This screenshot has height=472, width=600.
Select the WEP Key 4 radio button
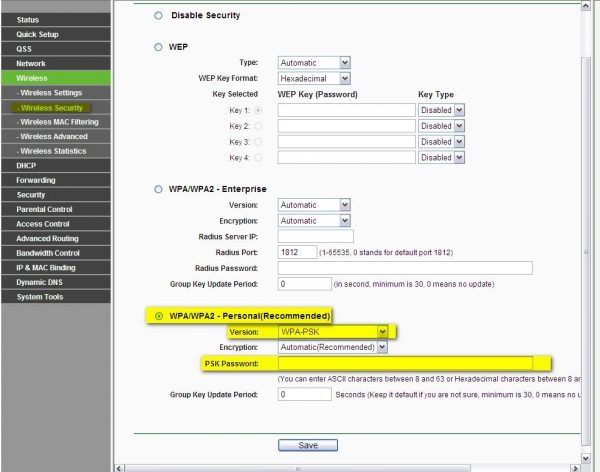pos(258,158)
